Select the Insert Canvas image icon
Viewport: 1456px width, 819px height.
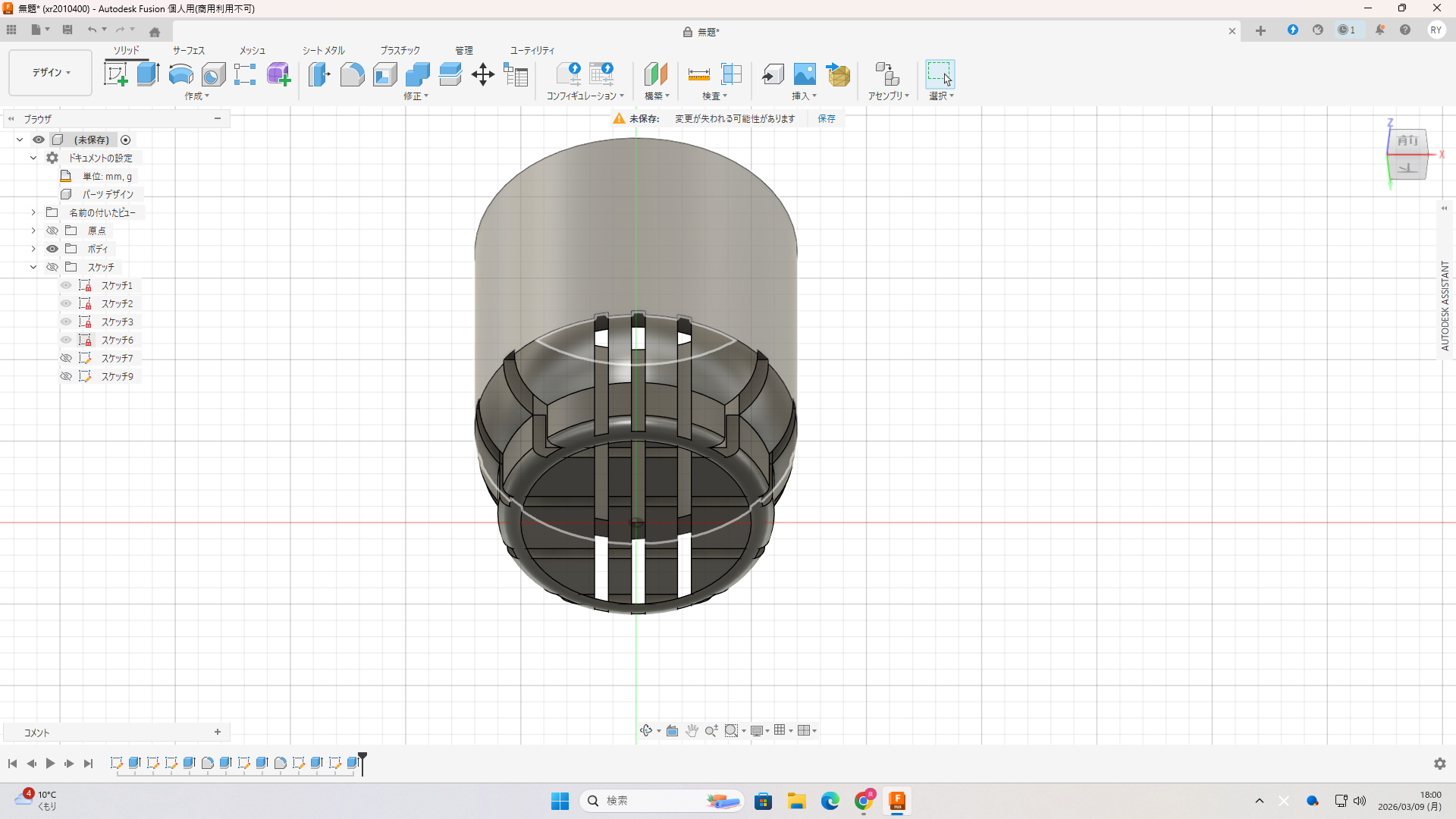pos(805,74)
